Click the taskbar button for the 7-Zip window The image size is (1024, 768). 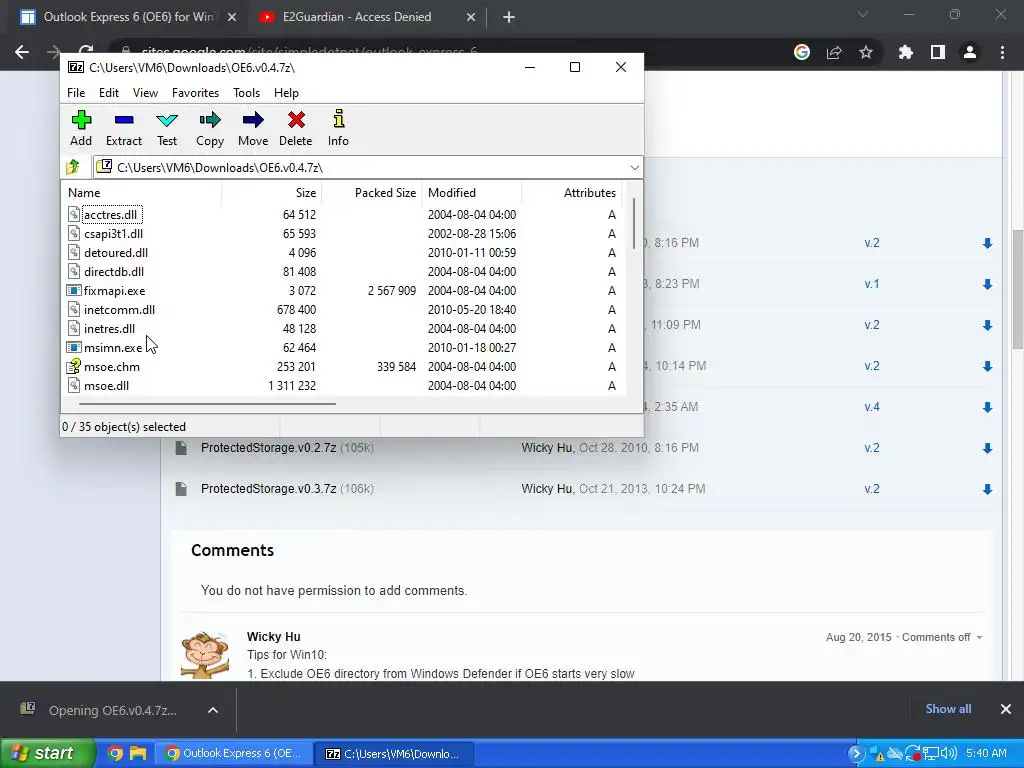(394, 754)
